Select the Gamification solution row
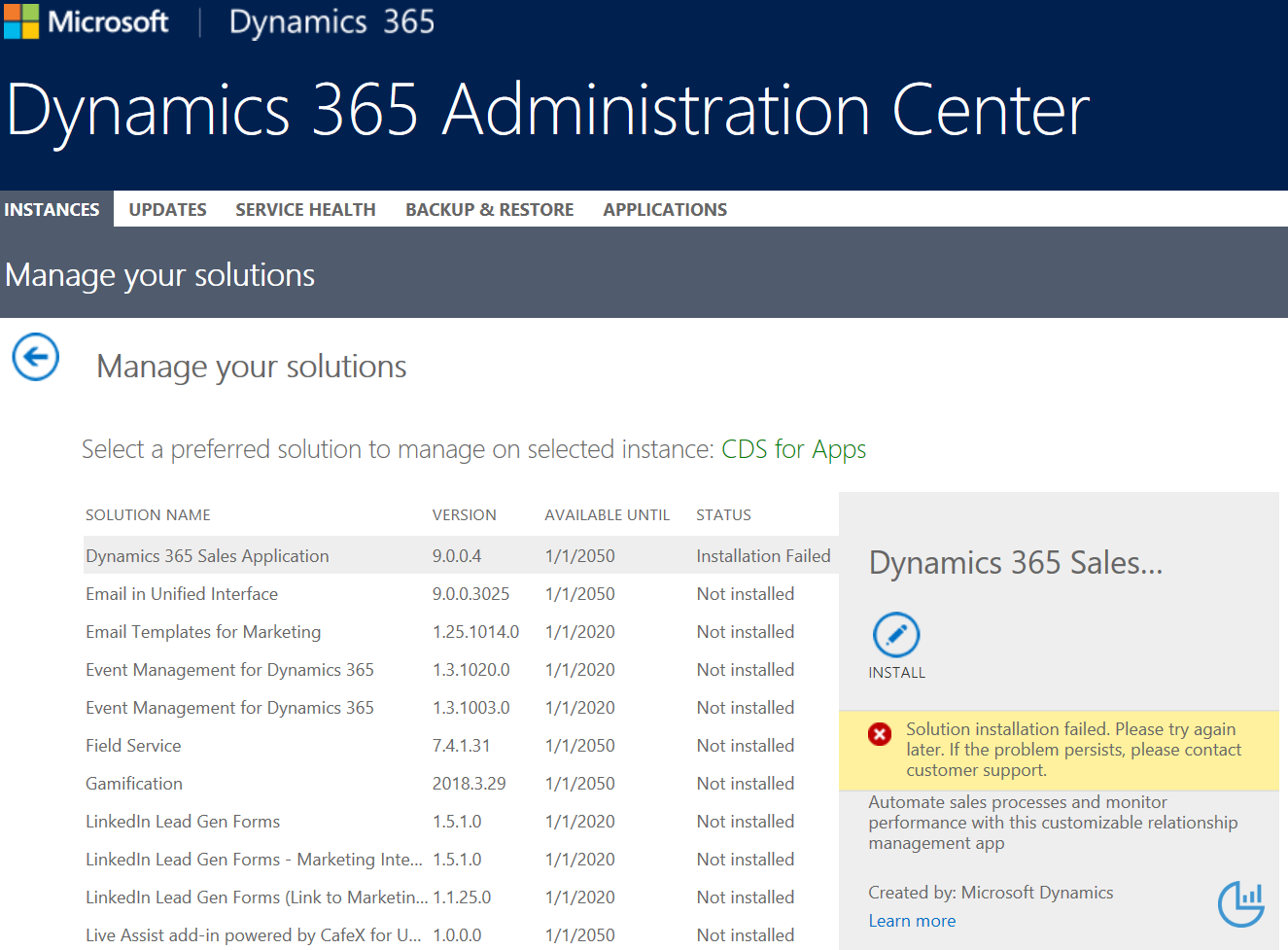 pyautogui.click(x=134, y=784)
